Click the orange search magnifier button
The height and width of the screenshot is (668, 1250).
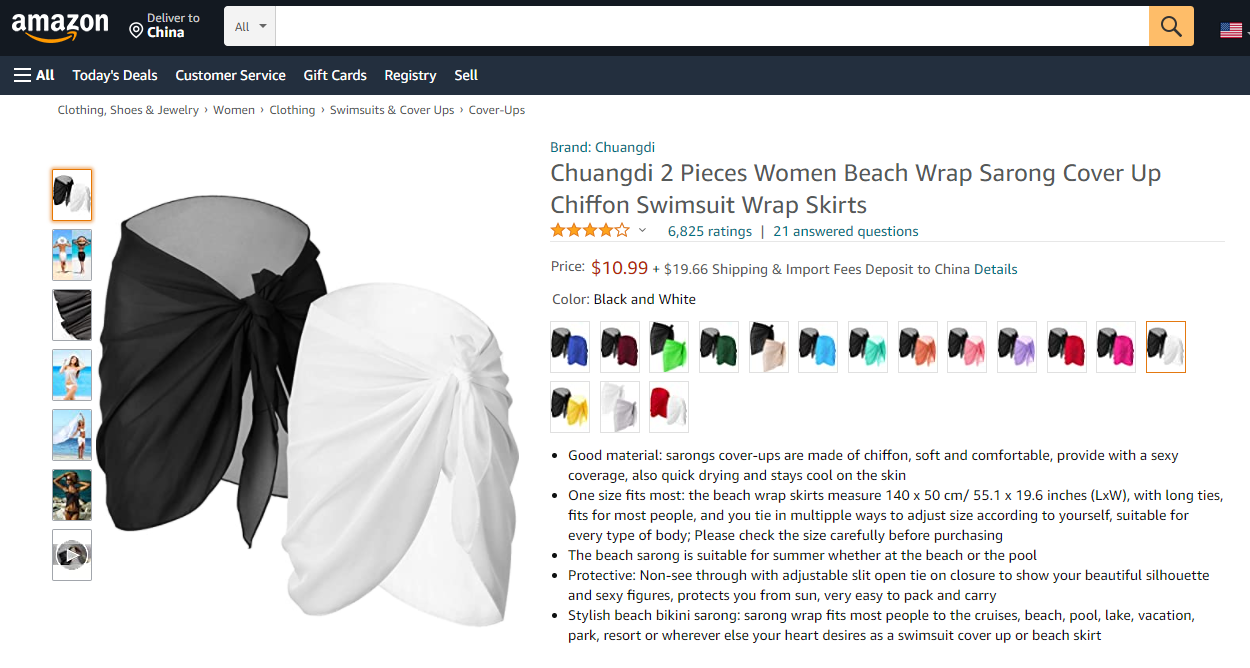(x=1171, y=26)
